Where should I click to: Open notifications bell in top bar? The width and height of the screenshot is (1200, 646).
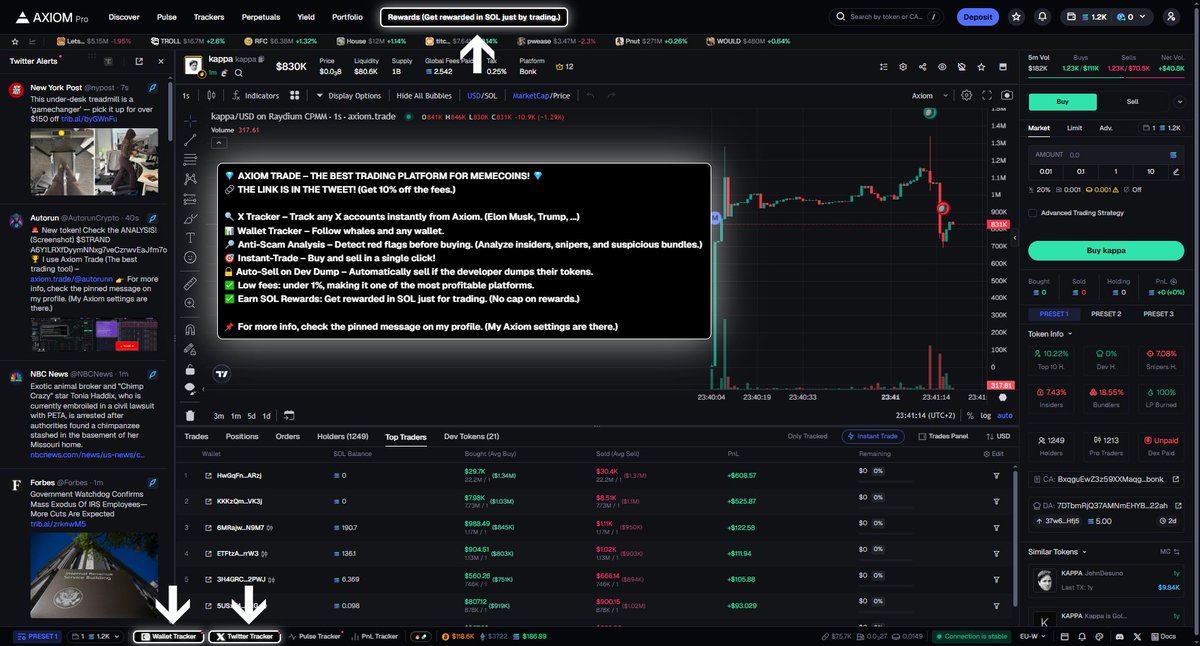[1043, 17]
